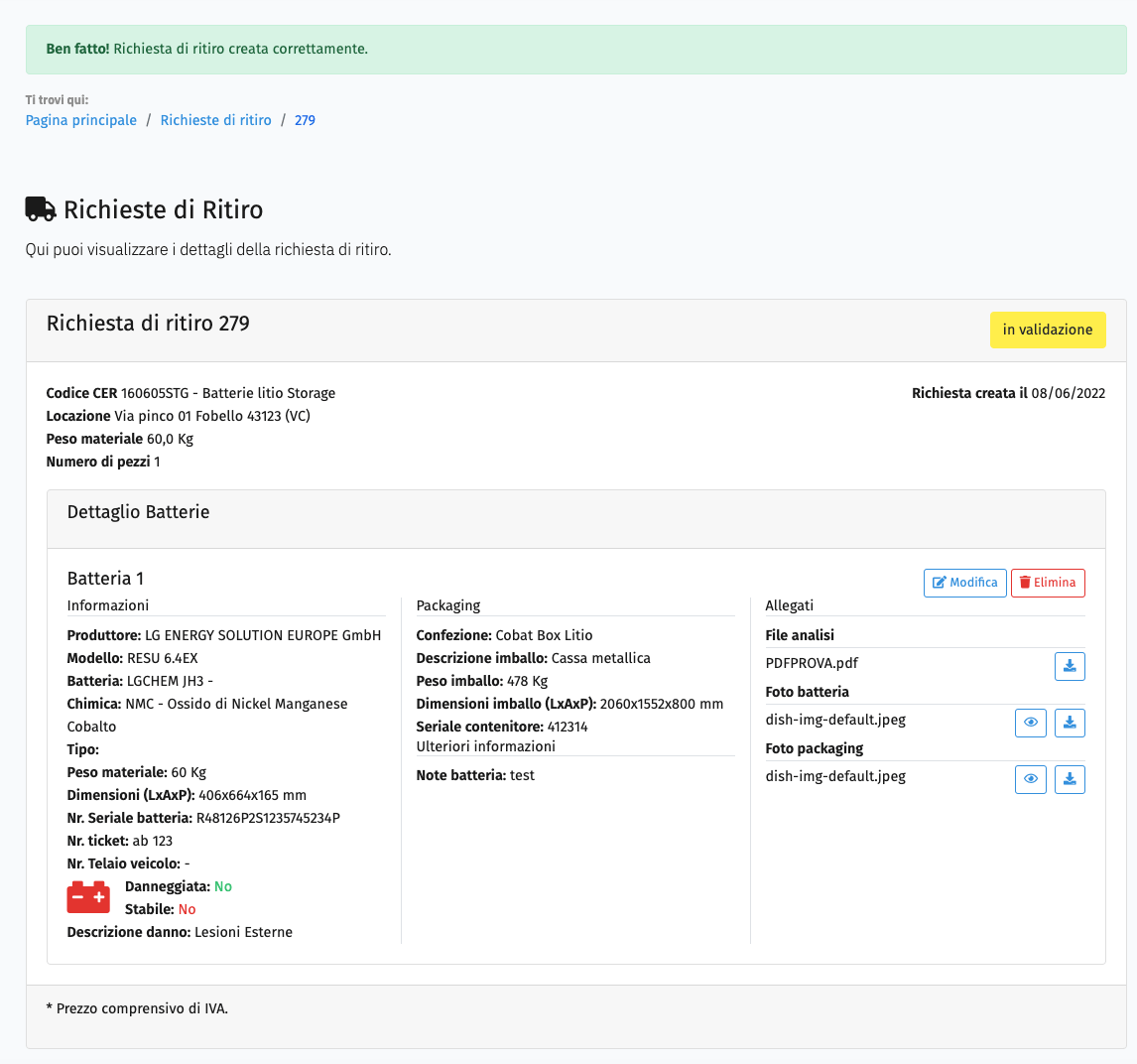Download the Foto packaging image
1137x1064 pixels.
point(1070,779)
